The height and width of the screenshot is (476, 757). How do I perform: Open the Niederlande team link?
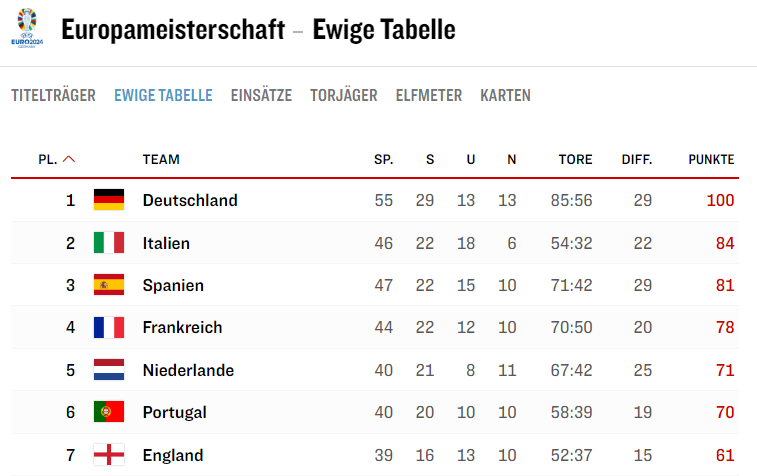pos(188,370)
